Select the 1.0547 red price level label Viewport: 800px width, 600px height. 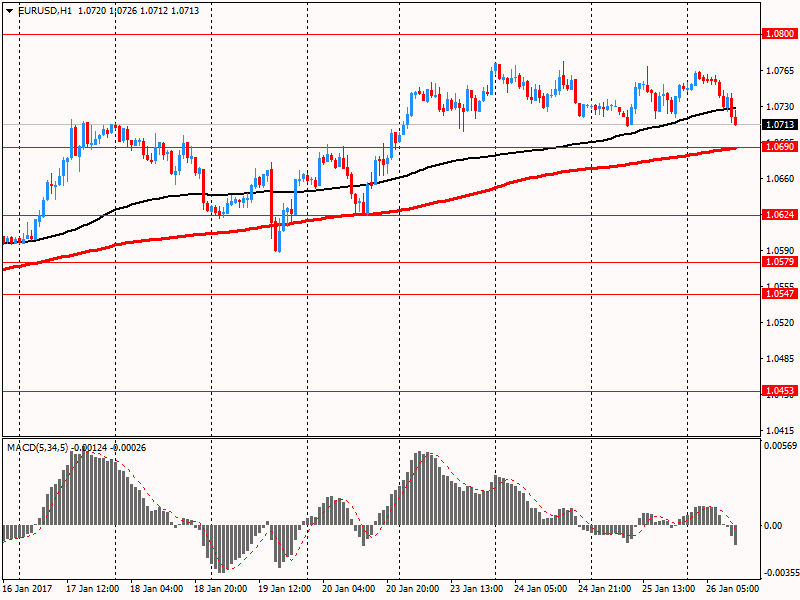(x=780, y=293)
